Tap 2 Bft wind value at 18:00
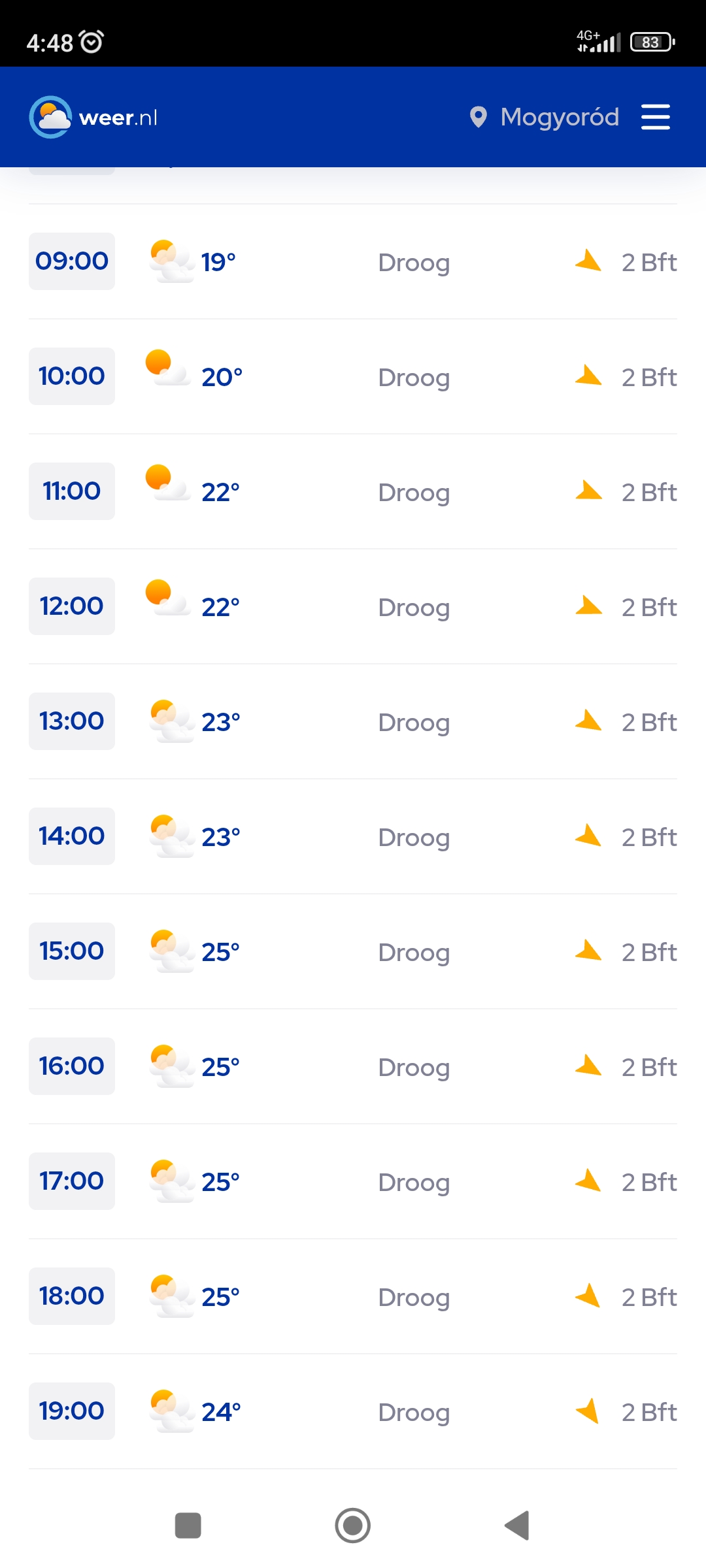The height and width of the screenshot is (1568, 706). (649, 1297)
